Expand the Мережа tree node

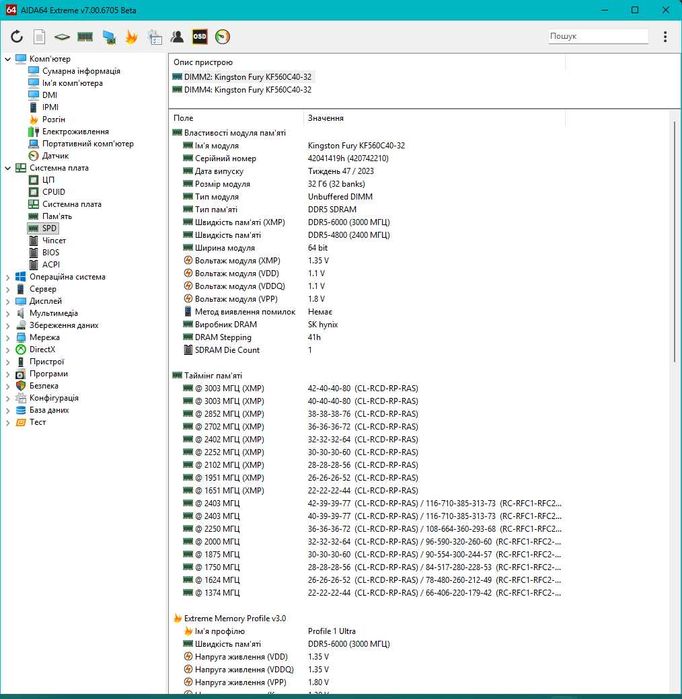coord(8,338)
